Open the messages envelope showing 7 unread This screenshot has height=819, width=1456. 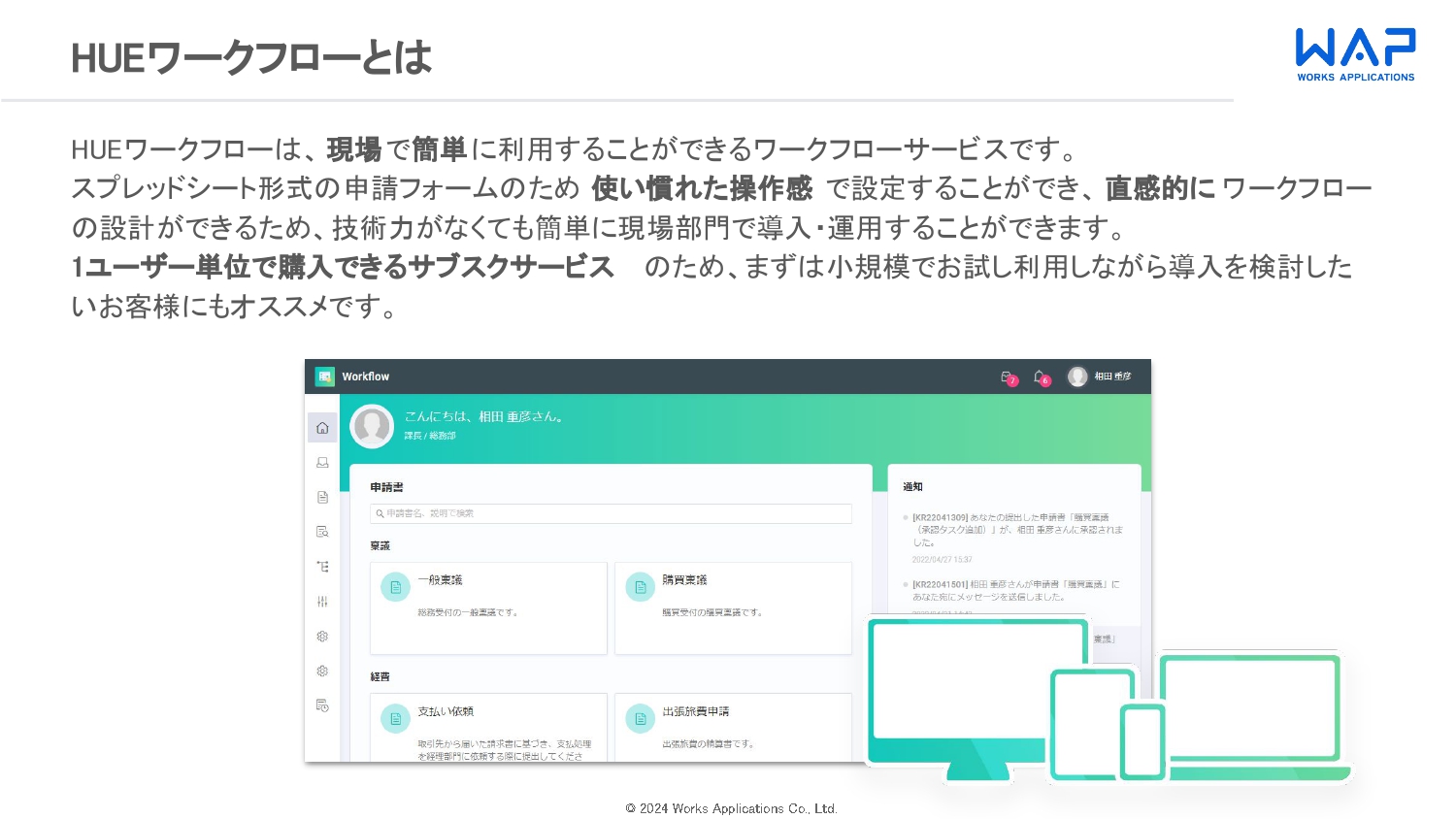(x=1008, y=378)
